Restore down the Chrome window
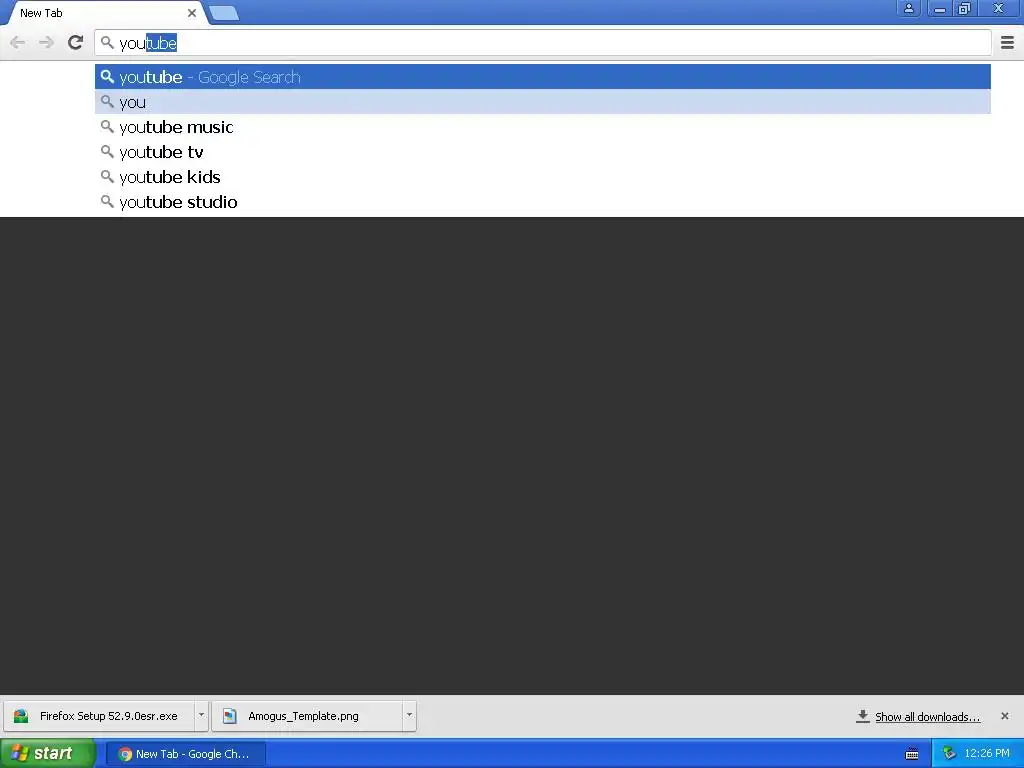 pos(964,8)
